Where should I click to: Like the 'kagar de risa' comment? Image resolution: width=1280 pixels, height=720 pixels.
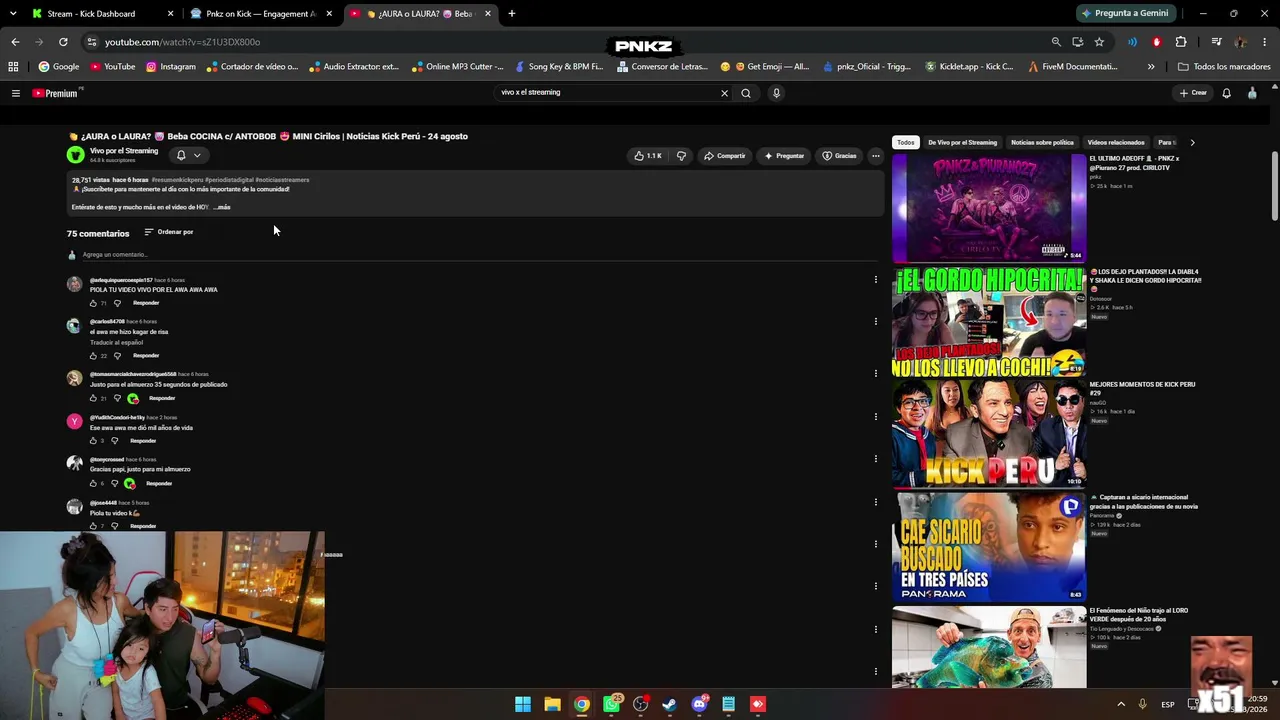(94, 356)
